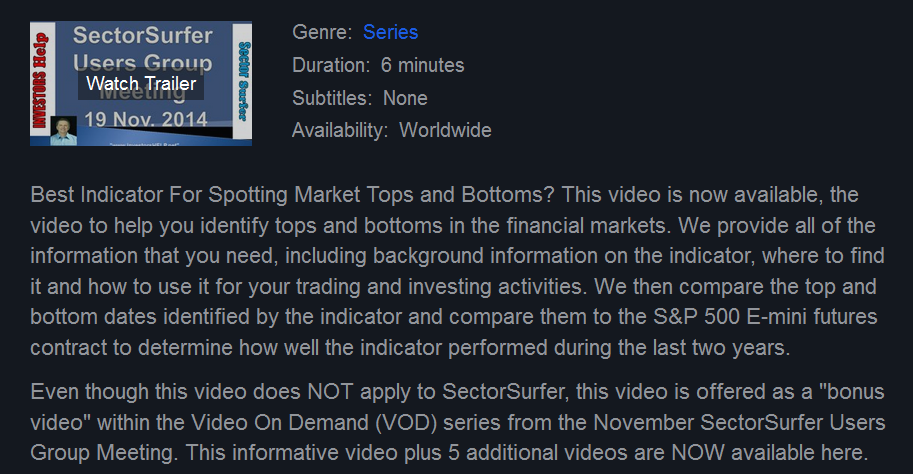This screenshot has width=913, height=474.
Task: Click the Video On Demand (VOD) text
Action: coord(314,423)
